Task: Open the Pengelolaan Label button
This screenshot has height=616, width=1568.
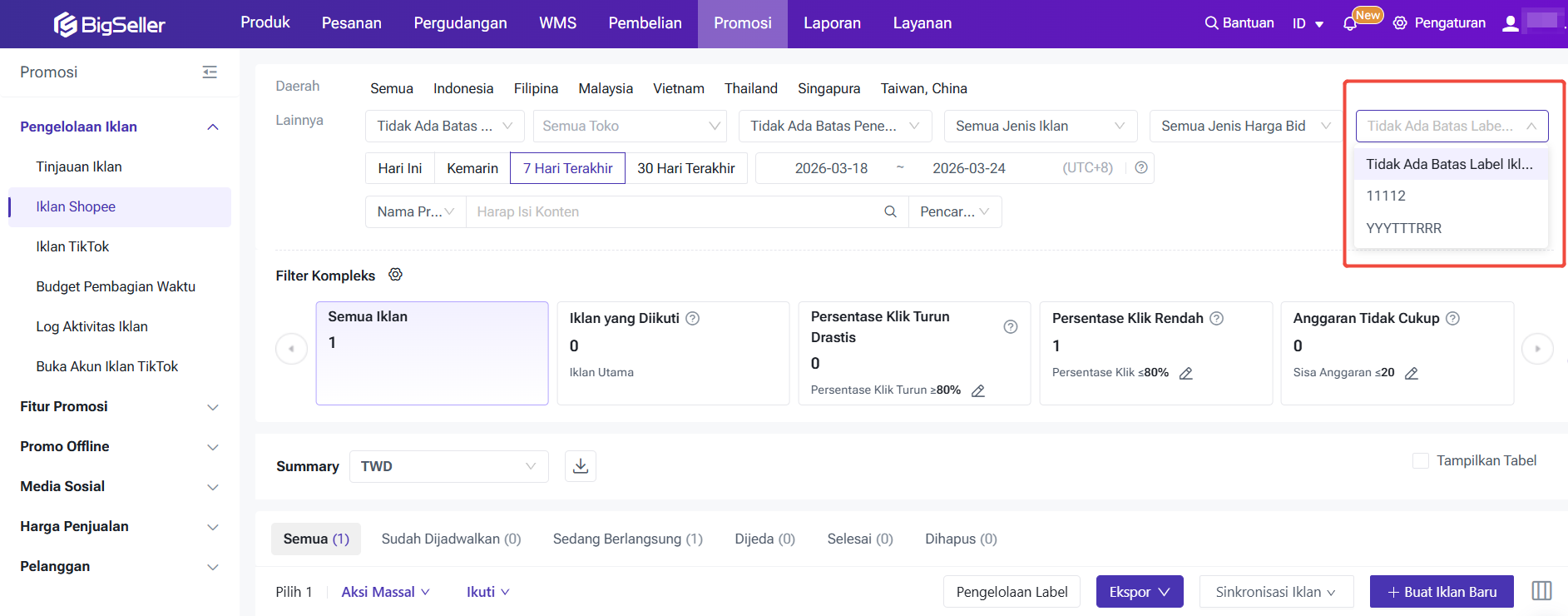Action: point(1012,592)
